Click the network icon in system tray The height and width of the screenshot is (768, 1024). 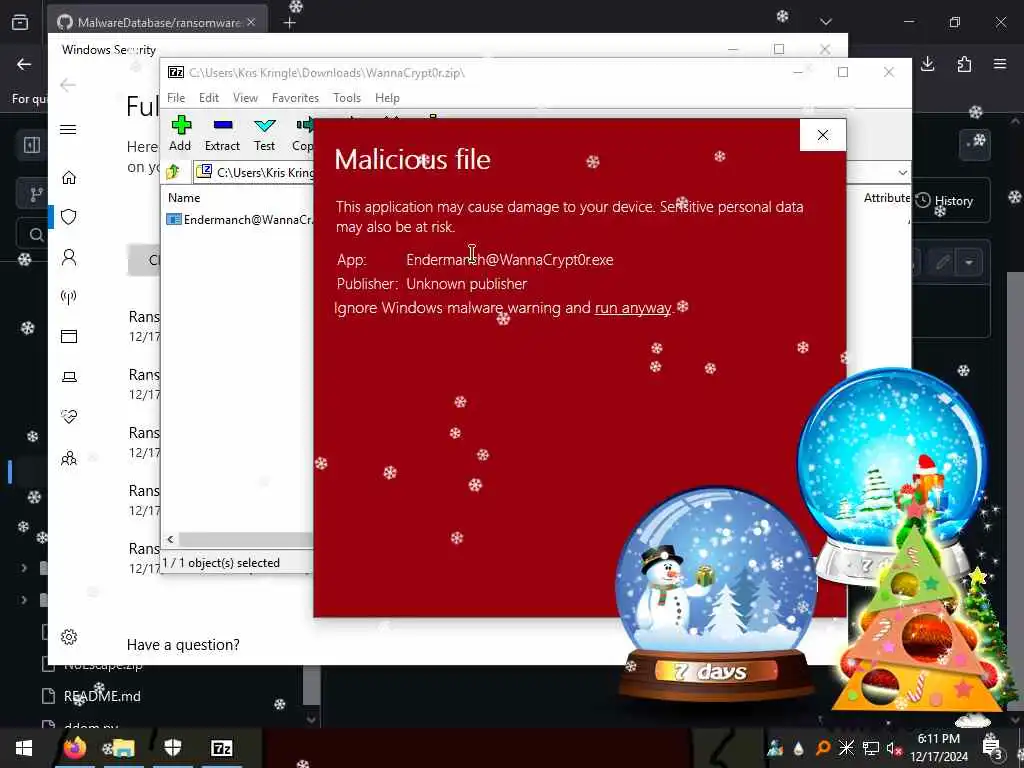click(x=871, y=748)
